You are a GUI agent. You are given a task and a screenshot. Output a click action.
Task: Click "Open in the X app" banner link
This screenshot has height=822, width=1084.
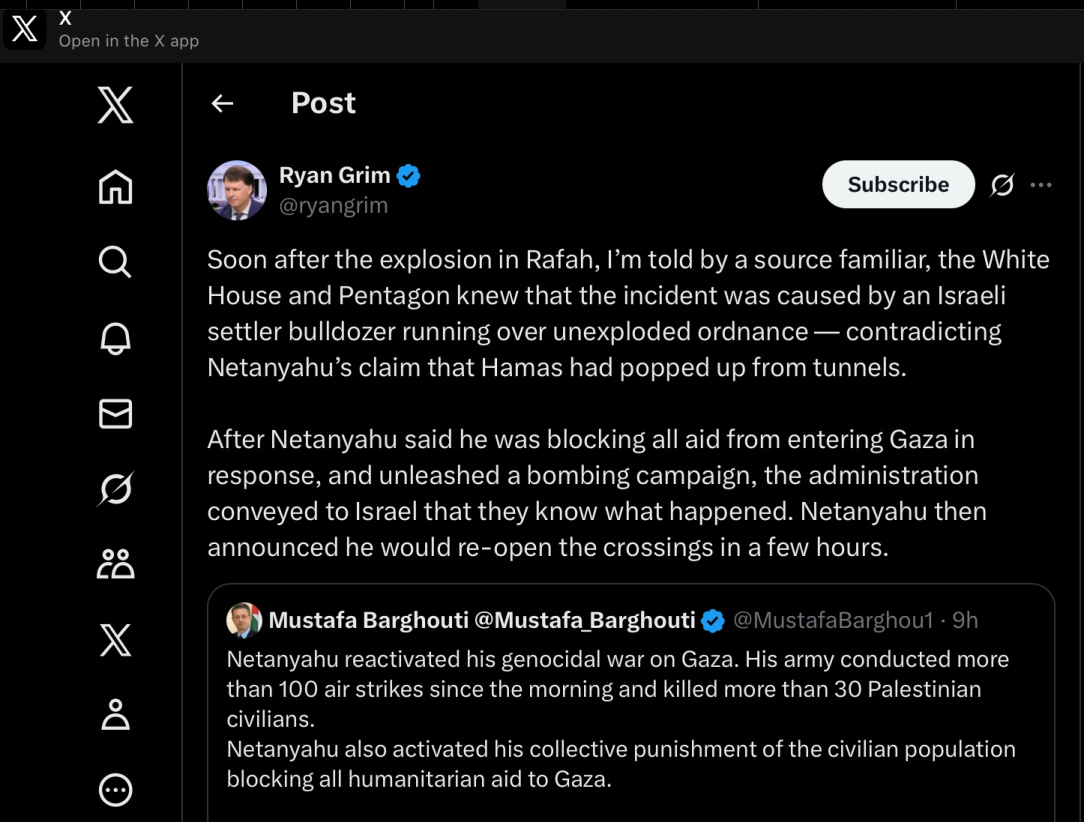pyautogui.click(x=128, y=41)
